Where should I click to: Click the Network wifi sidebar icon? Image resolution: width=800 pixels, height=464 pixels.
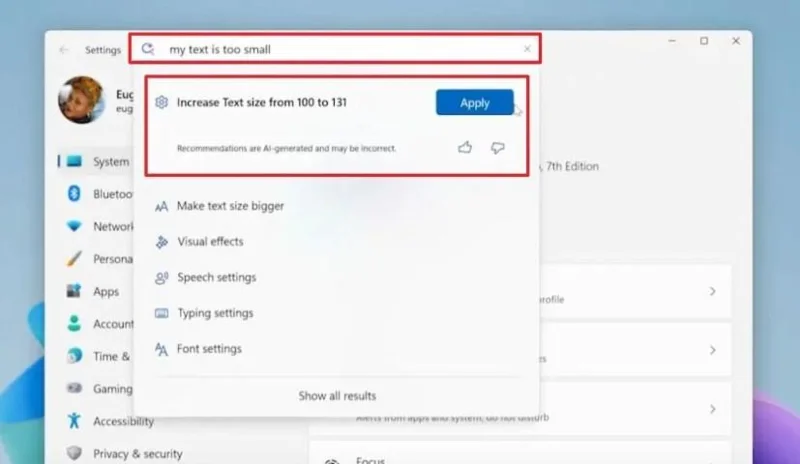pos(74,226)
